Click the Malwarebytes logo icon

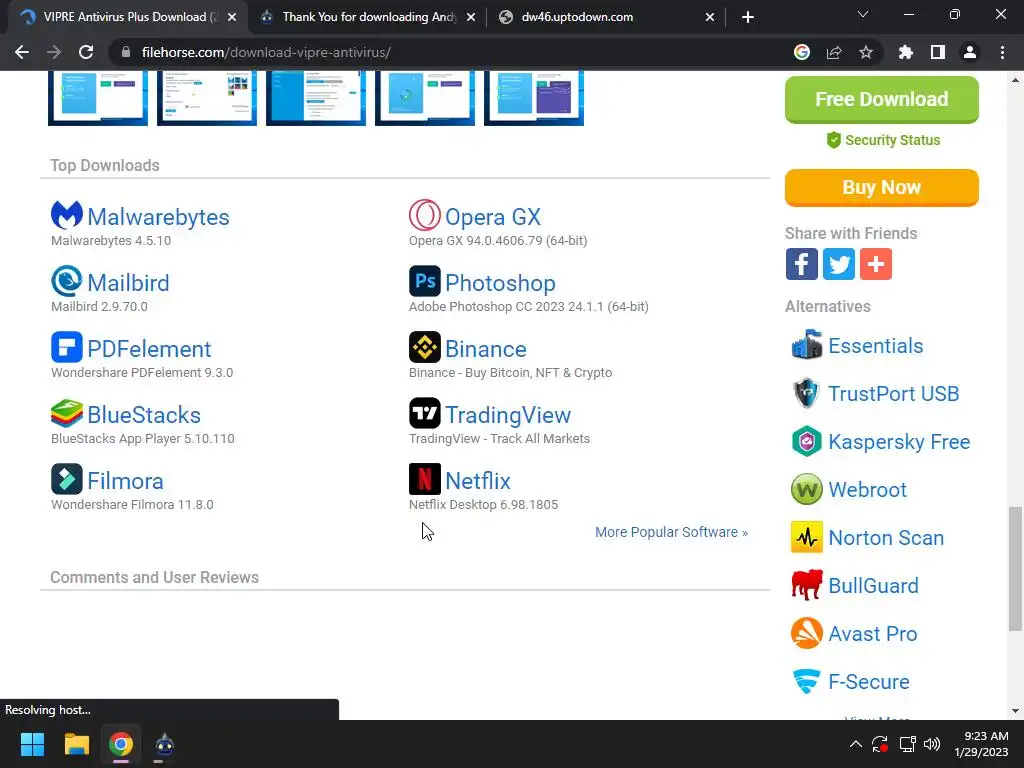point(67,216)
